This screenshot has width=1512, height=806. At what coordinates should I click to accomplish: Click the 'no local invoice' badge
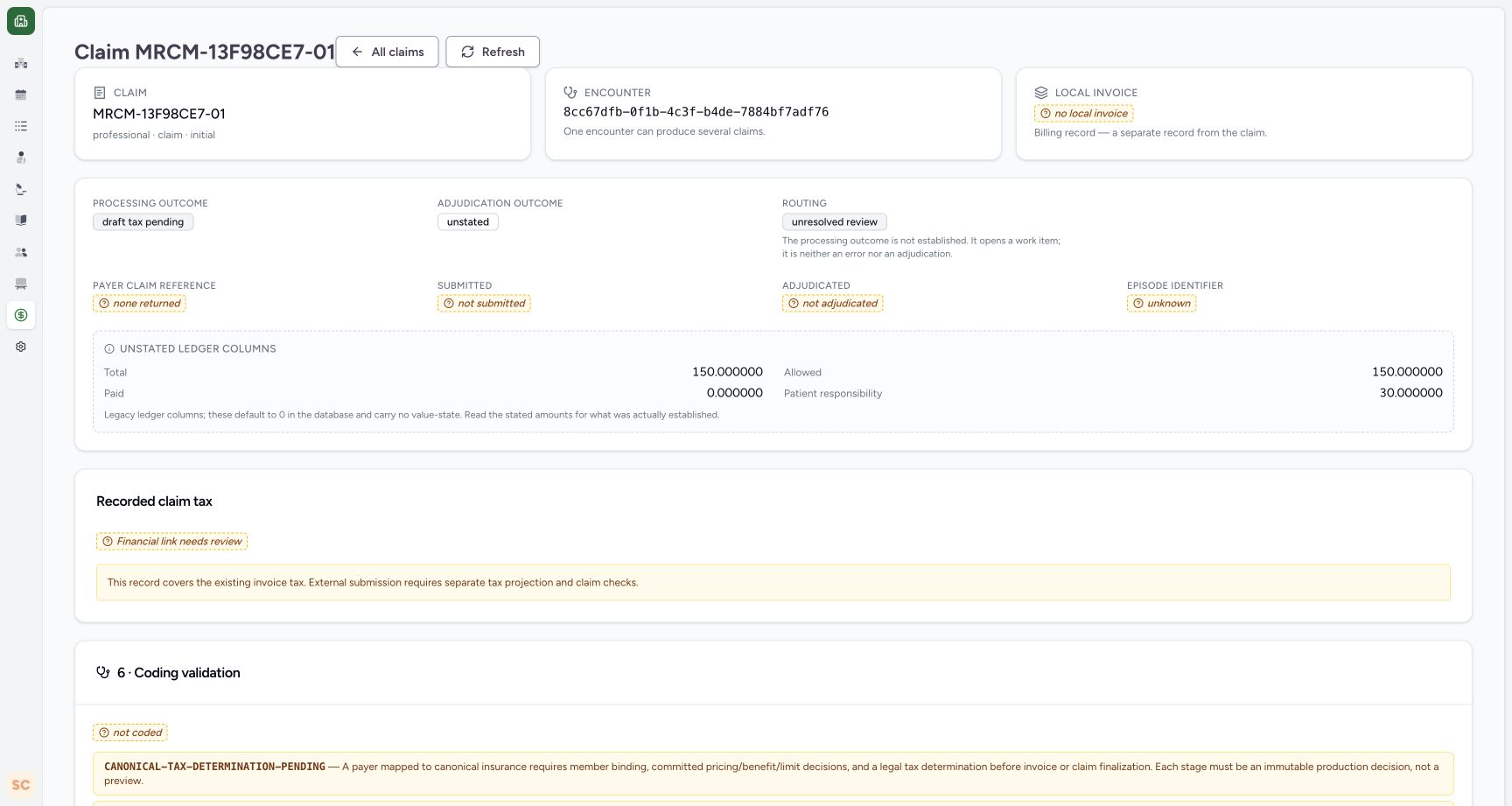click(x=1084, y=114)
